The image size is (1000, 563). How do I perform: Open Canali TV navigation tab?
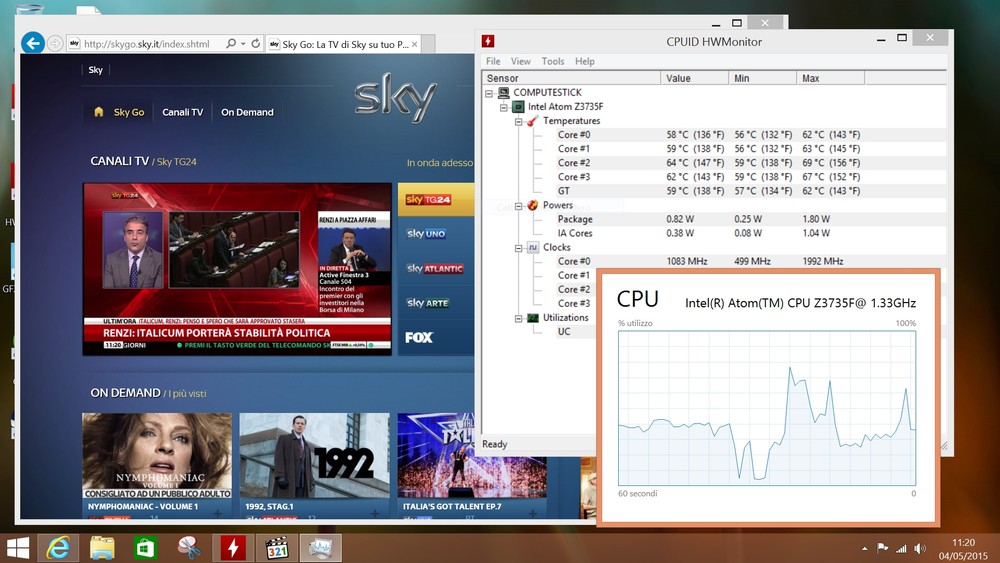(x=182, y=112)
